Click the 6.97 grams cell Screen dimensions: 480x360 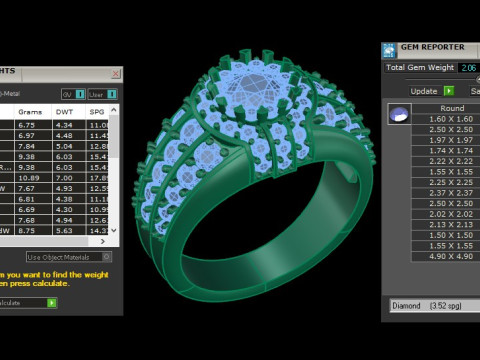coord(33,136)
